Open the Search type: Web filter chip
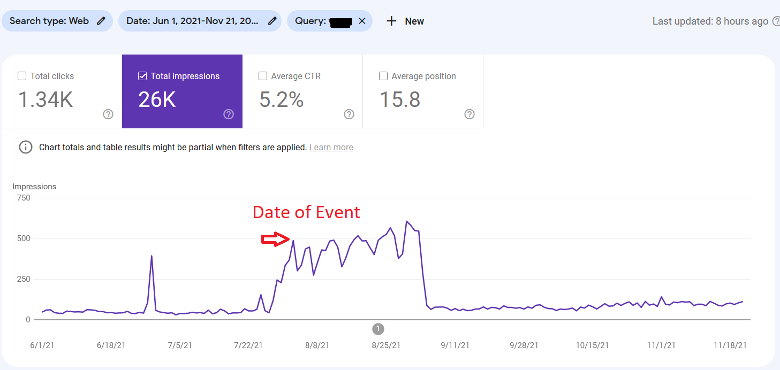780x370 pixels. (57, 21)
